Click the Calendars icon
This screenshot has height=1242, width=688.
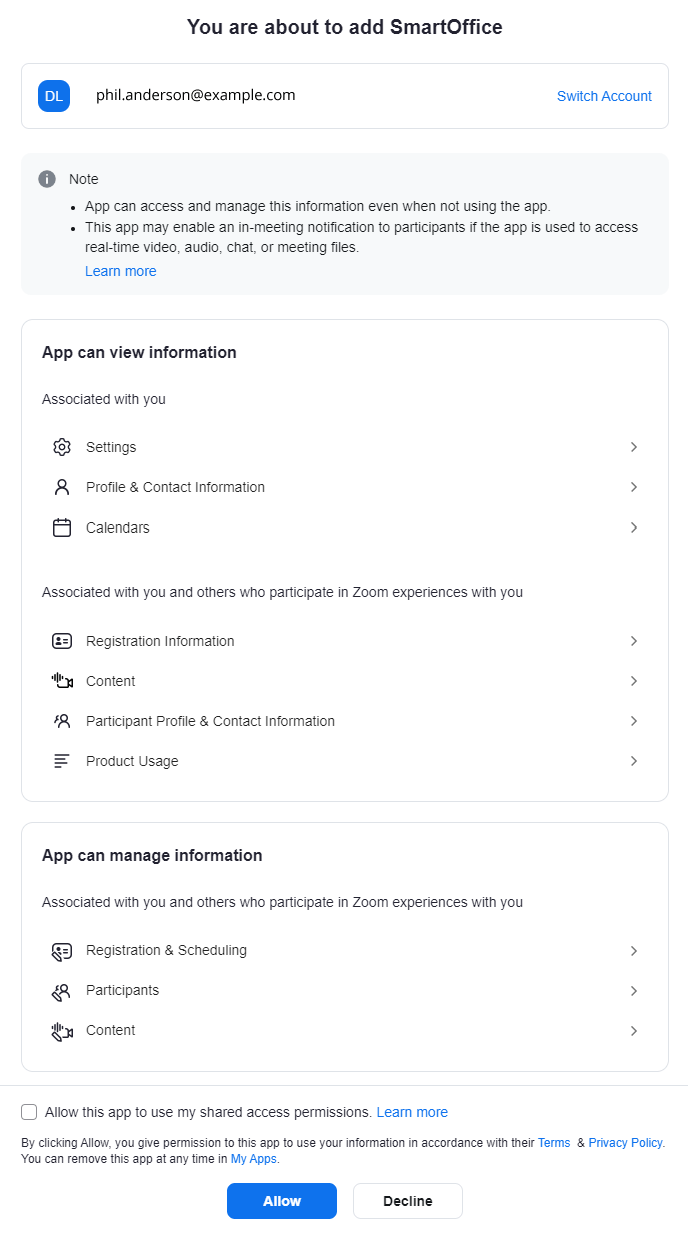(62, 527)
